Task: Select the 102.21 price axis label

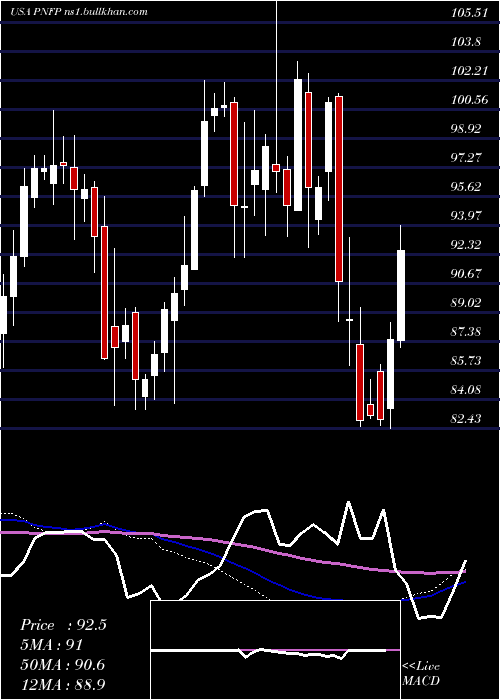Action: (469, 71)
